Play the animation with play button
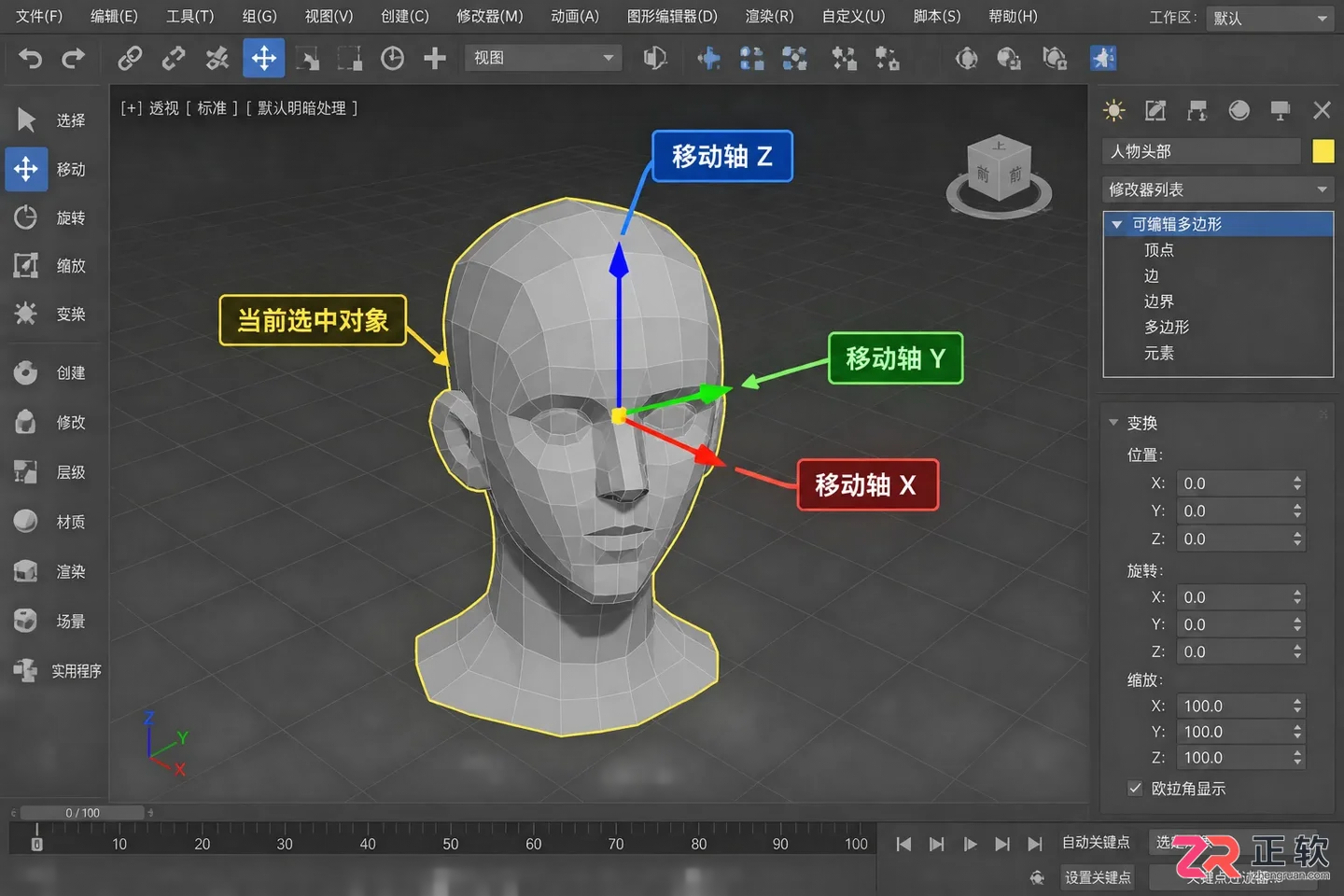 click(x=970, y=844)
